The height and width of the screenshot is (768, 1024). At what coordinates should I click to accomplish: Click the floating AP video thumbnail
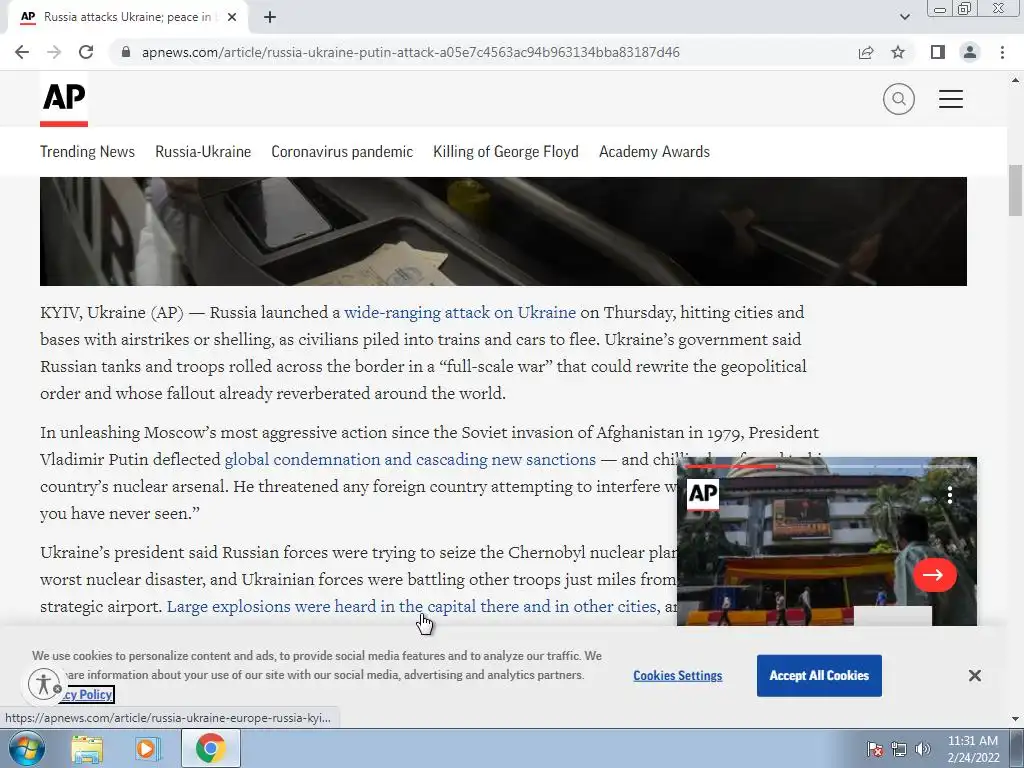coord(827,542)
